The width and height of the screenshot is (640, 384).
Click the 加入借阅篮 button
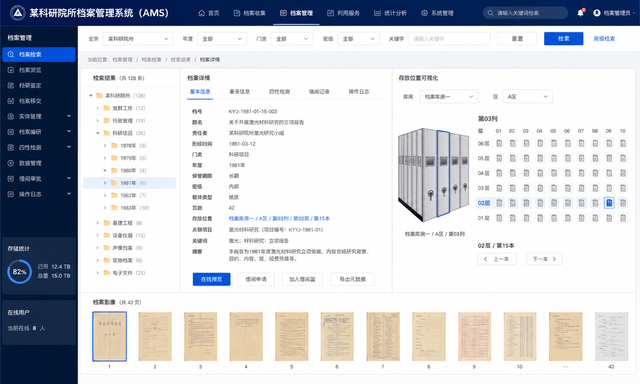pyautogui.click(x=302, y=279)
